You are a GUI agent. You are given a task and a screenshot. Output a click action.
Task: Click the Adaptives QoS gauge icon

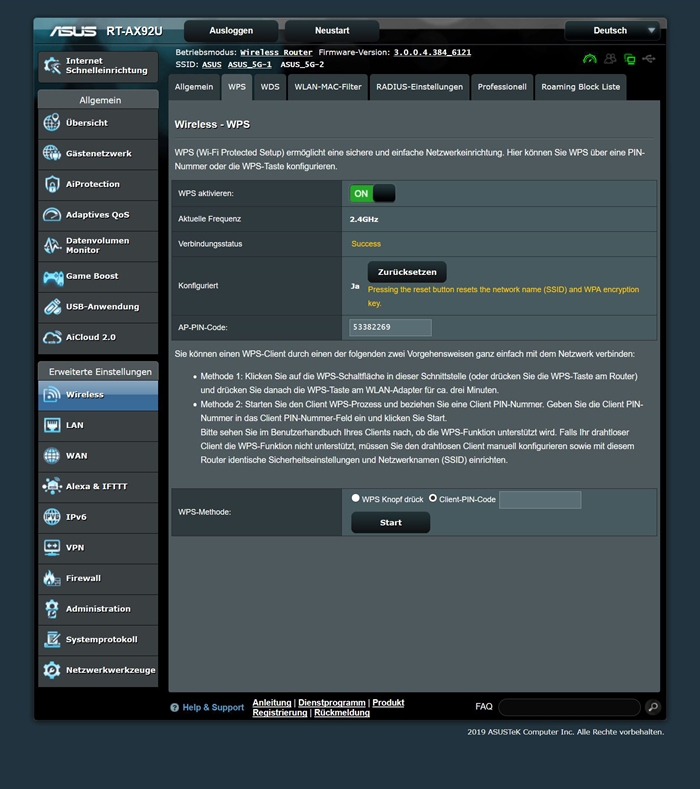(x=52, y=214)
